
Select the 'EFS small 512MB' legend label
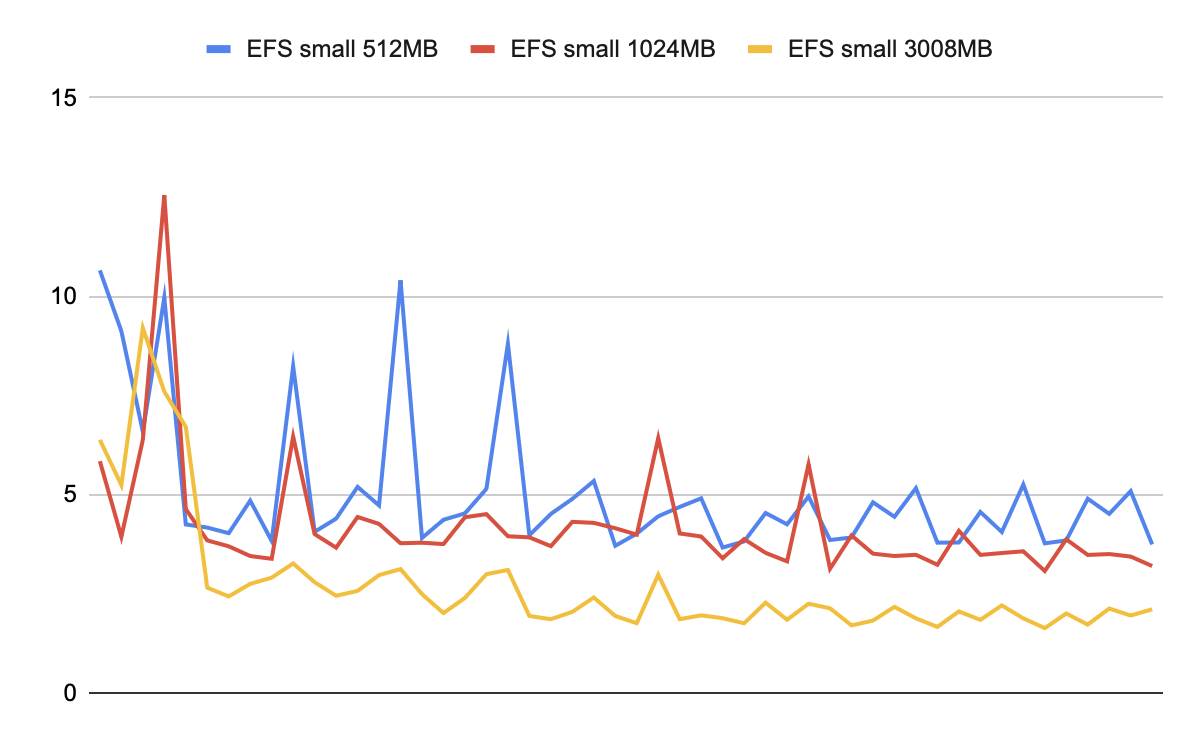pos(341,49)
